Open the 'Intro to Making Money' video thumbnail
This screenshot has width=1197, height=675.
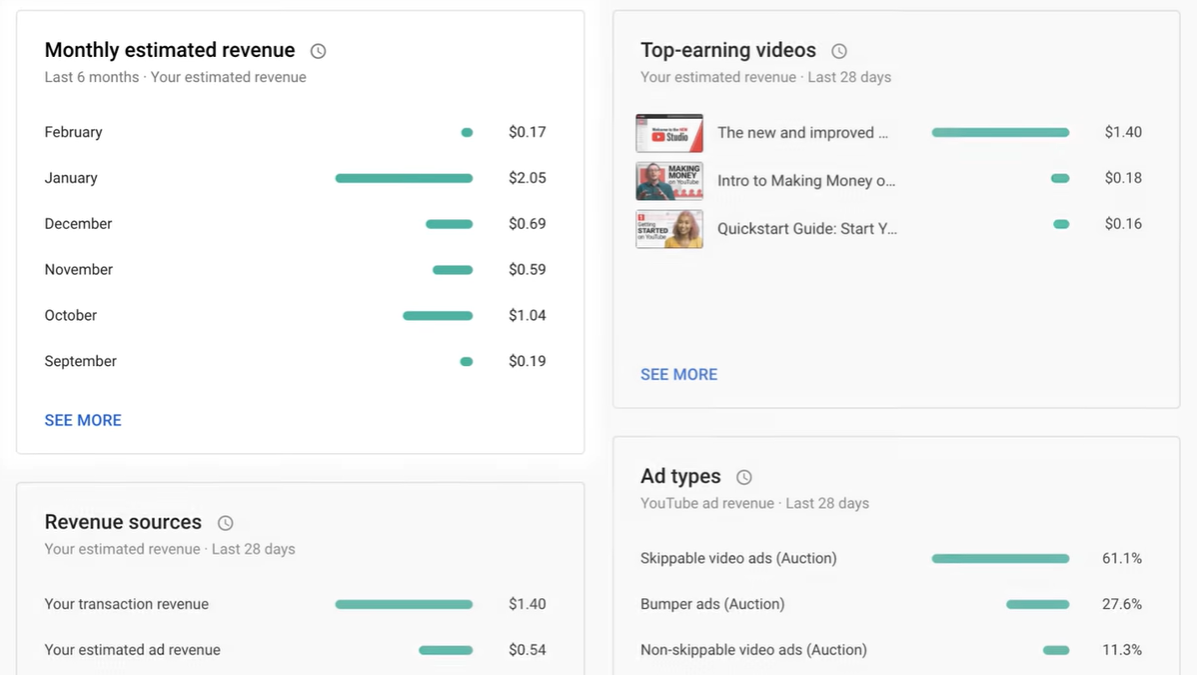(x=669, y=180)
